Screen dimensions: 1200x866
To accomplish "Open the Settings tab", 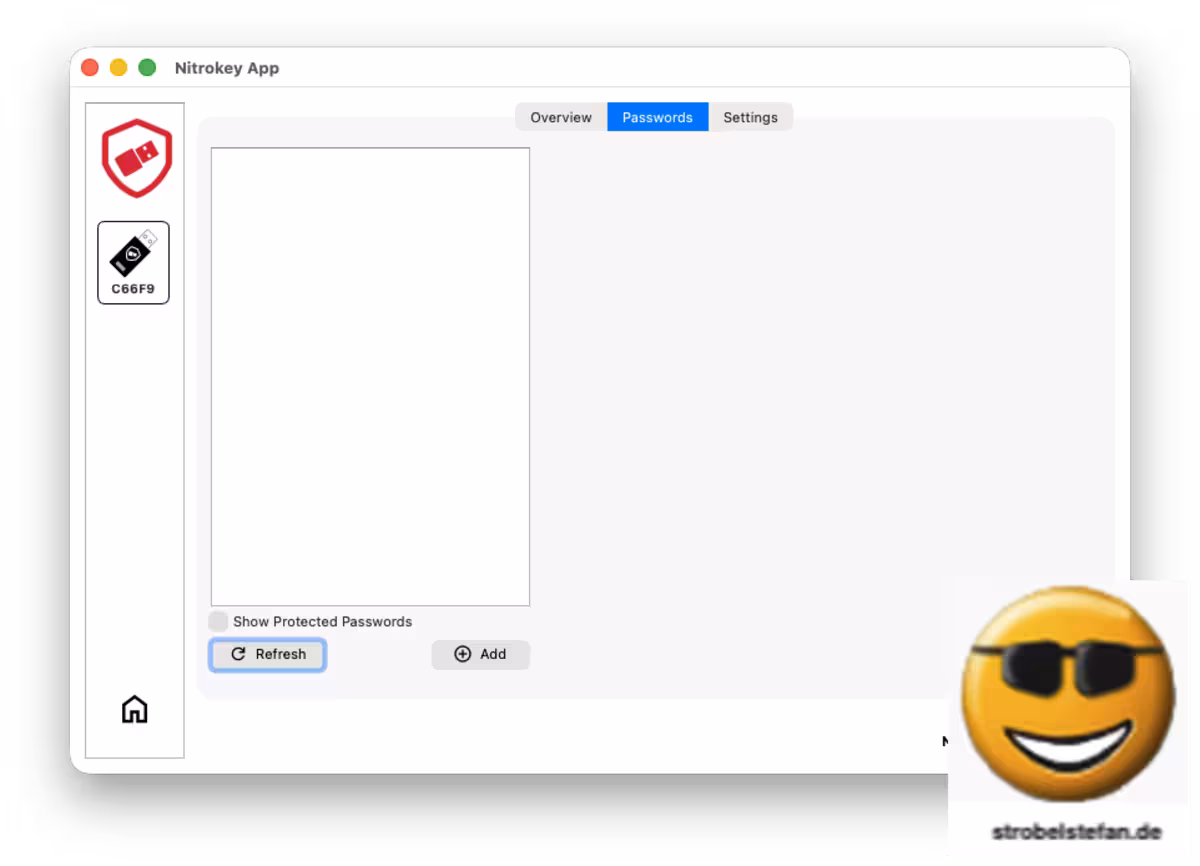I will point(751,117).
